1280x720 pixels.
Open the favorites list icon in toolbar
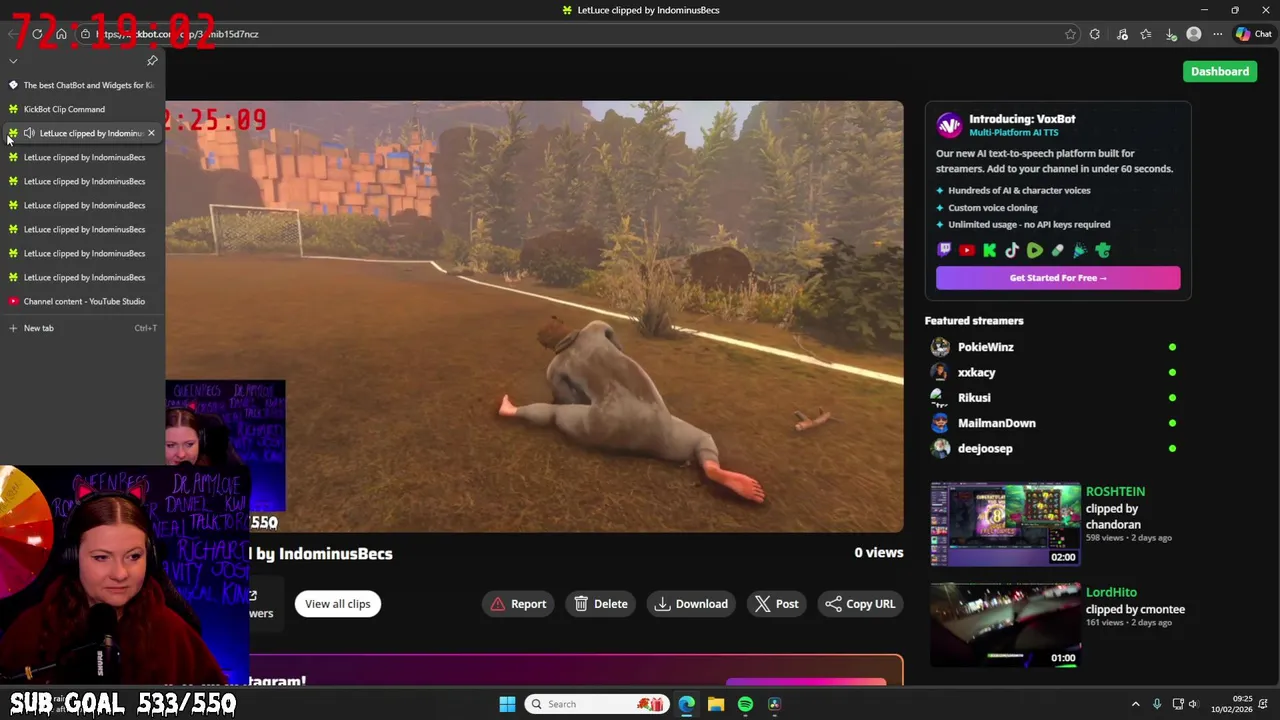click(x=1146, y=34)
